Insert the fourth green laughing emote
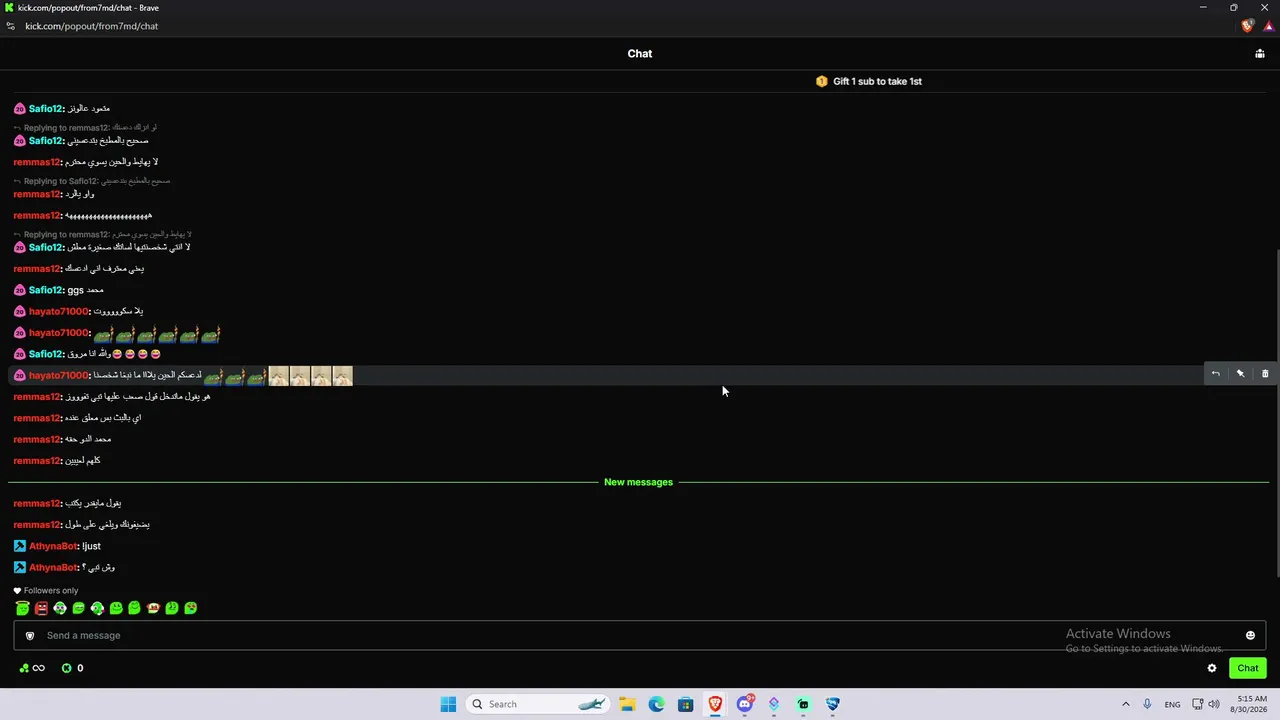This screenshot has height=720, width=1280. click(78, 608)
